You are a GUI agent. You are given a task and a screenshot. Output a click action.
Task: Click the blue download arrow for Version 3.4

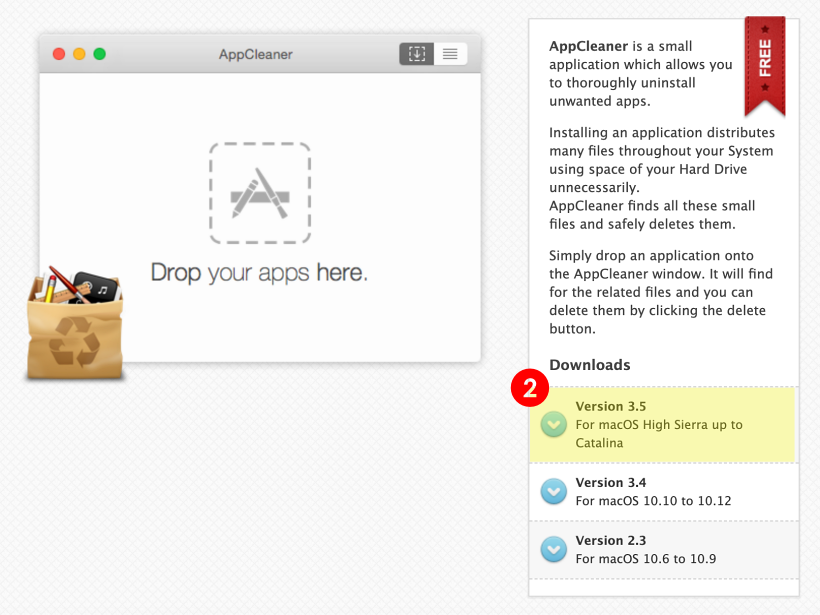[554, 492]
